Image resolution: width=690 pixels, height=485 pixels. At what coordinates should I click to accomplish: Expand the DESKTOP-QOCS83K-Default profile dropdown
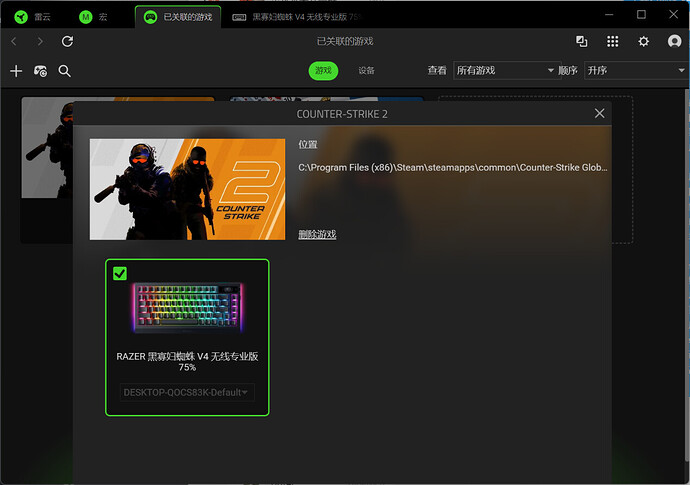click(187, 392)
